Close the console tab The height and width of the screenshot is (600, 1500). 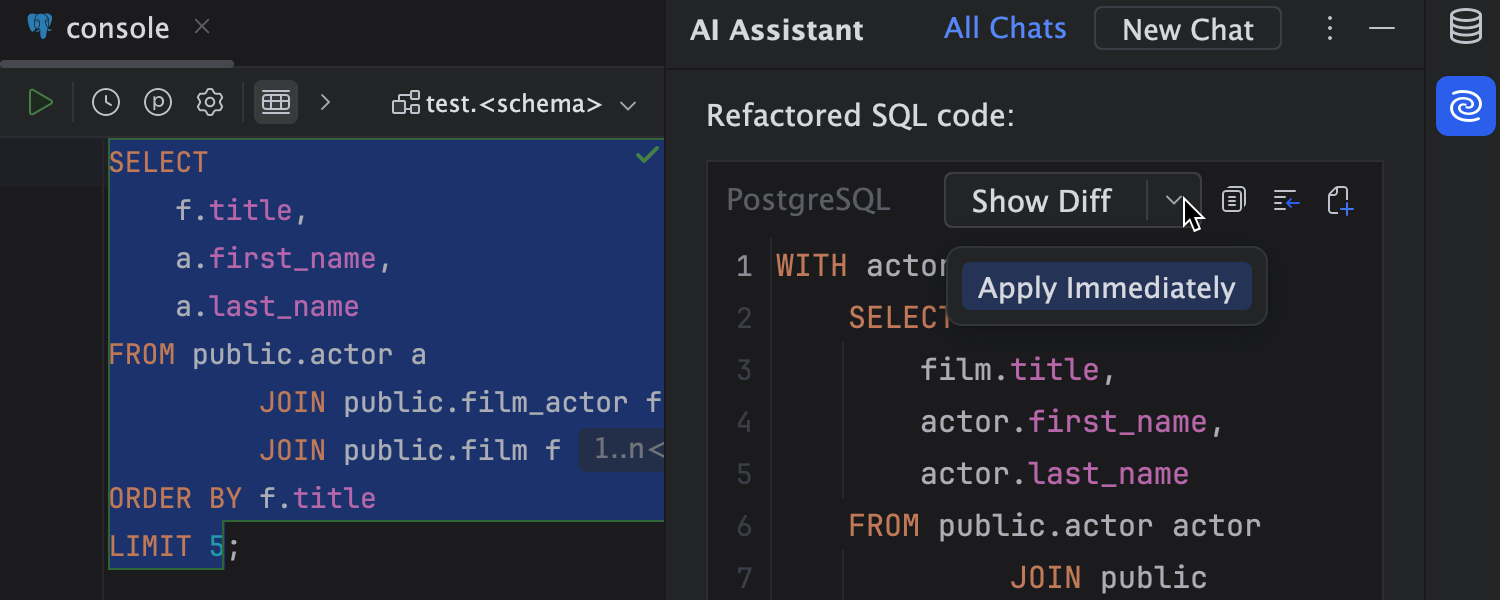(202, 27)
